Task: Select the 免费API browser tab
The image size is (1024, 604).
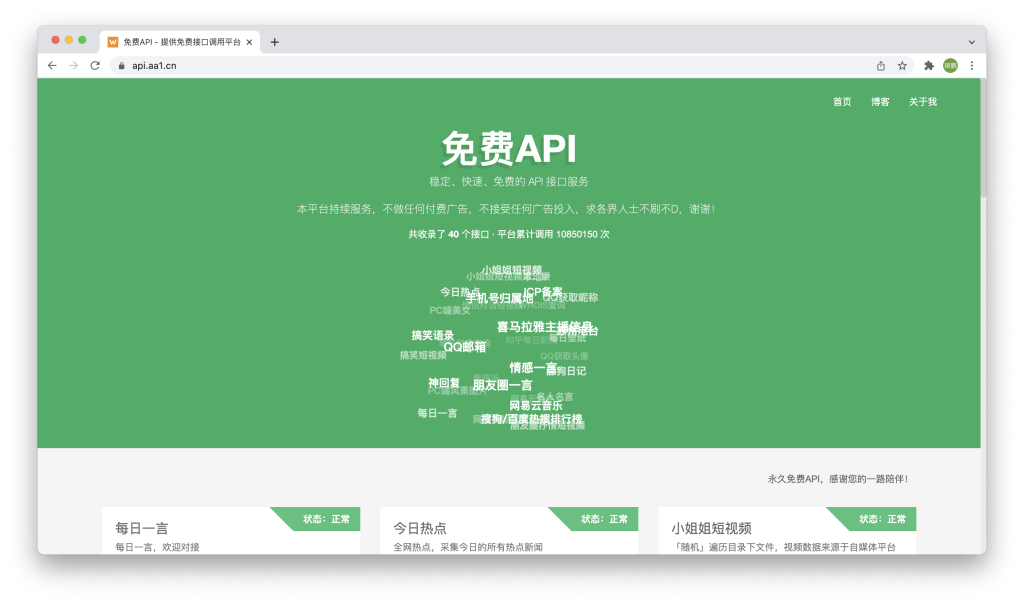Action: click(x=180, y=42)
